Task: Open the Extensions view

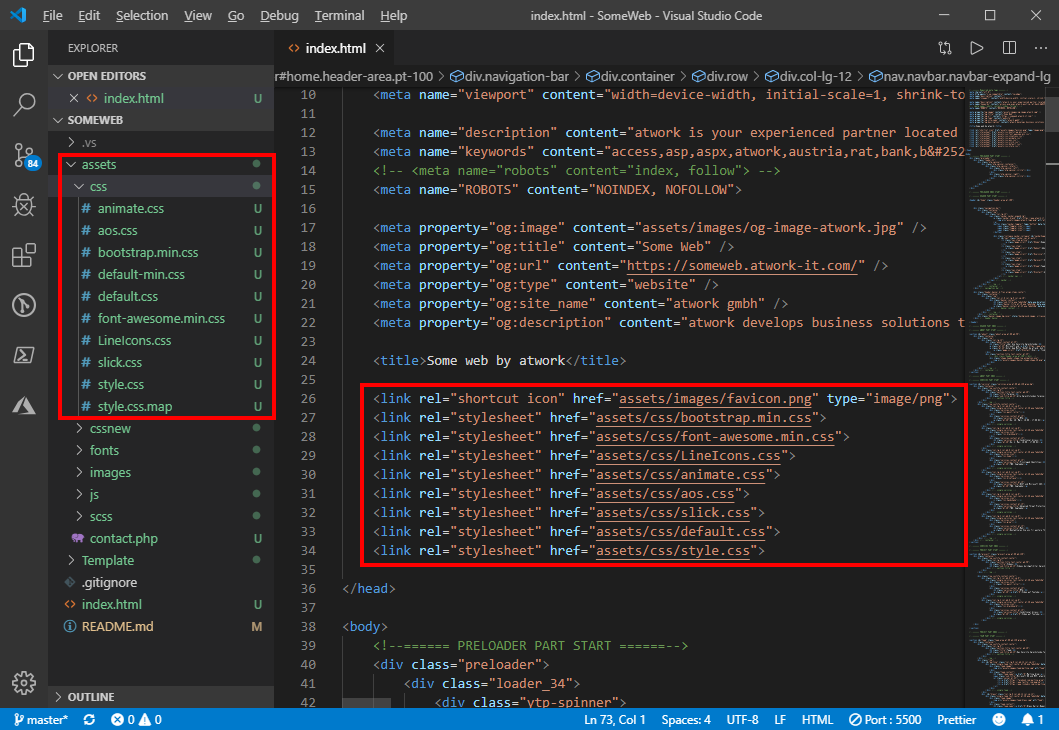Action: (x=23, y=255)
